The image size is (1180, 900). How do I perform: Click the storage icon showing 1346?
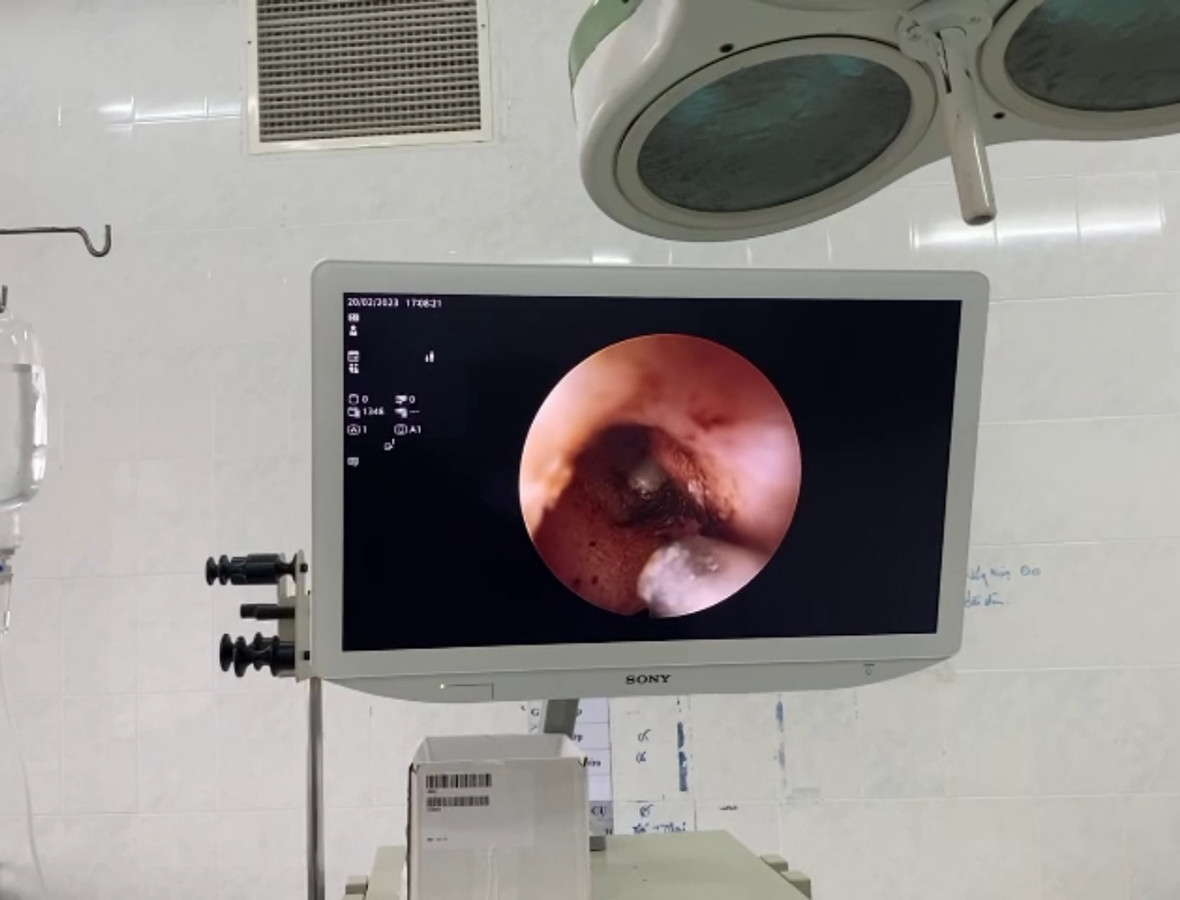(353, 411)
